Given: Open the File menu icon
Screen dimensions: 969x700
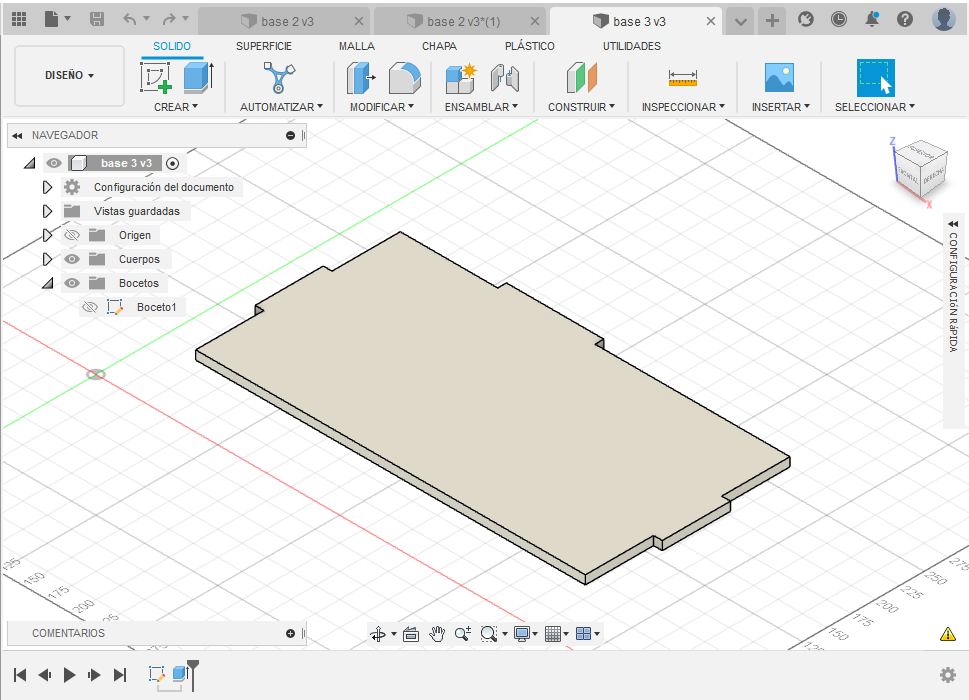Looking at the screenshot, I should click(x=52, y=20).
